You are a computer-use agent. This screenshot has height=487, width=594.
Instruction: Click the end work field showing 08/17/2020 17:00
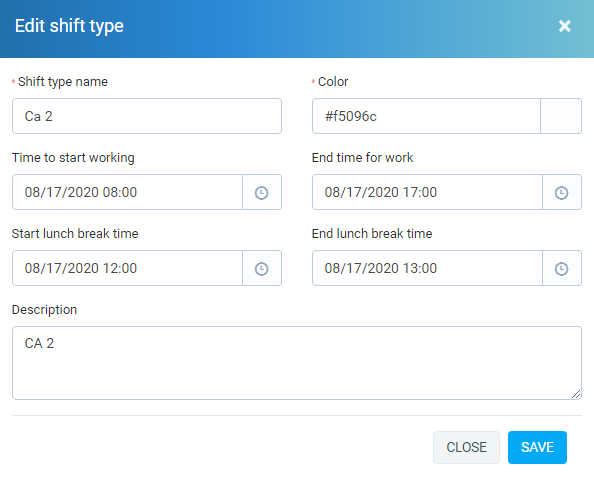tap(427, 192)
